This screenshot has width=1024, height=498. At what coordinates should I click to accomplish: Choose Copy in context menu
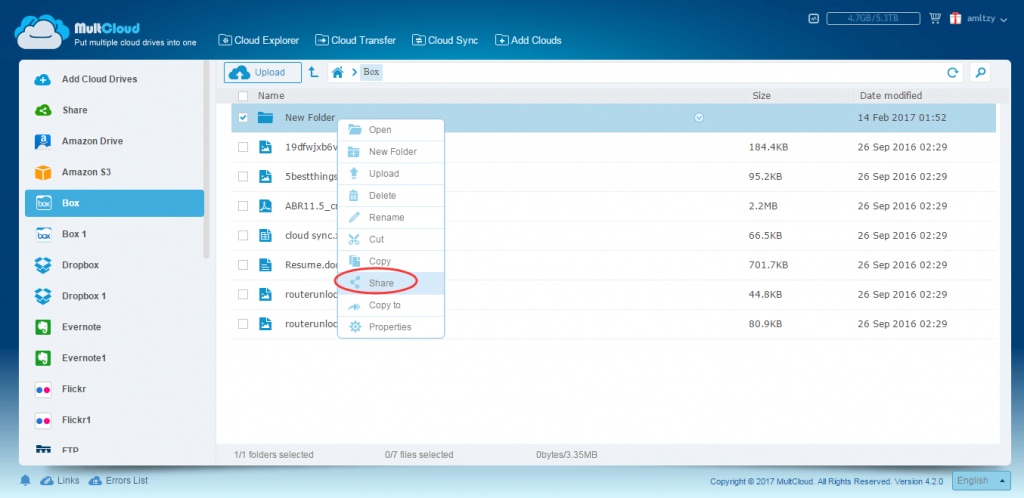tap(391, 261)
